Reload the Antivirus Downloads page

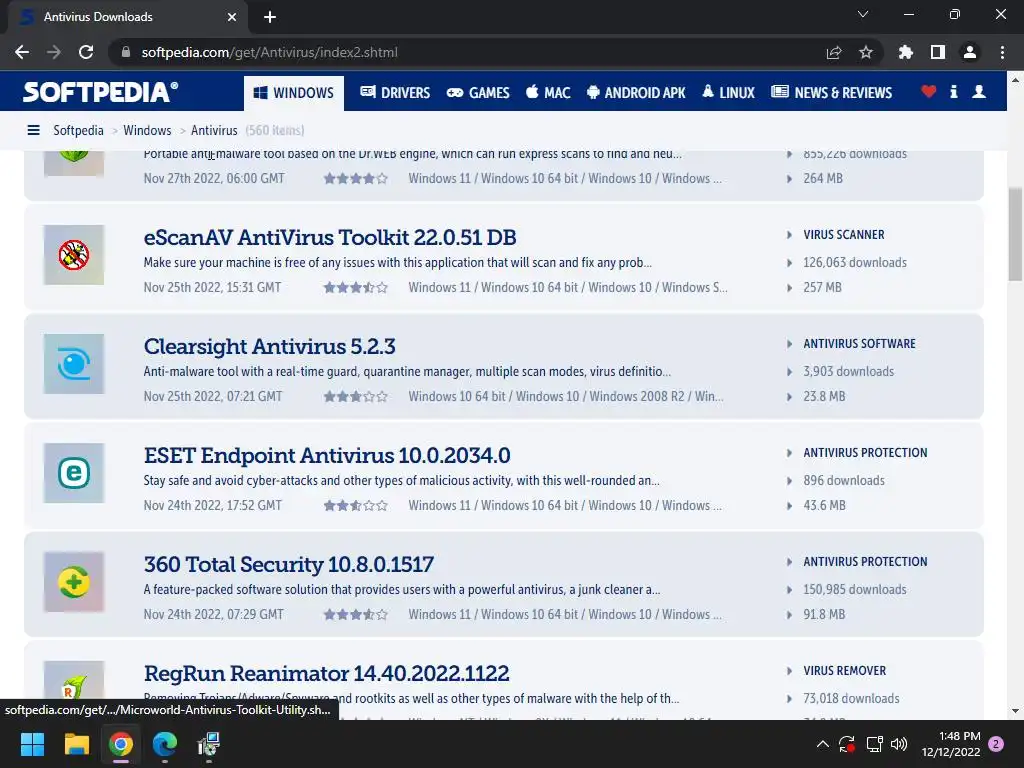86,52
